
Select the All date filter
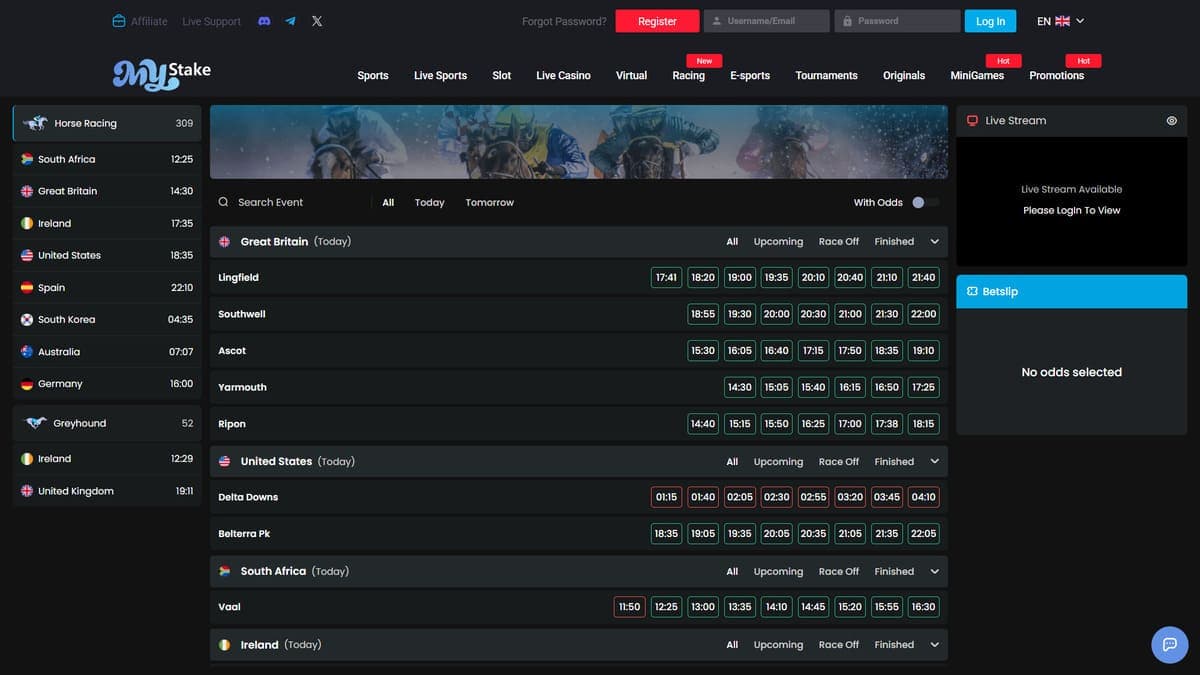click(388, 202)
